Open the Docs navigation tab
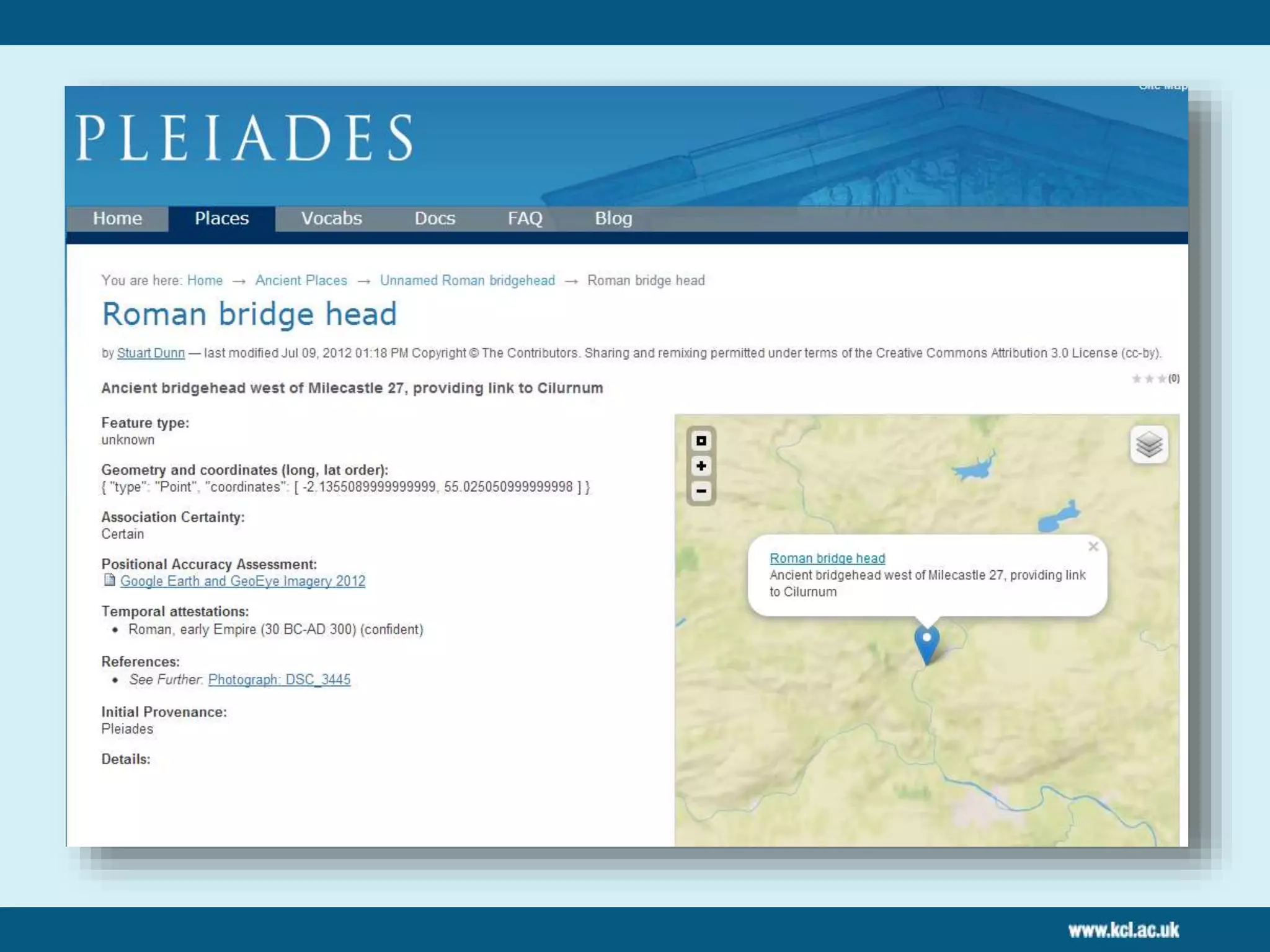Screen dimensions: 1270x952 coord(435,218)
